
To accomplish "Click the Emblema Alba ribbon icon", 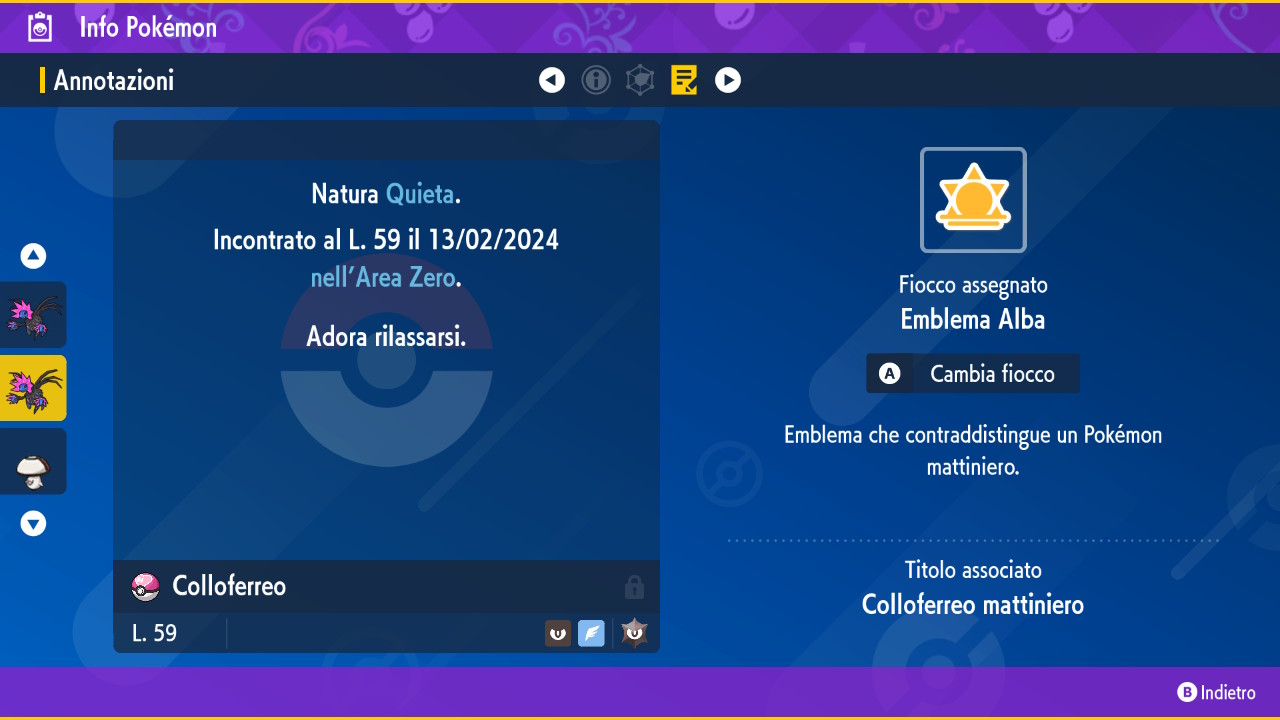I will (x=973, y=200).
